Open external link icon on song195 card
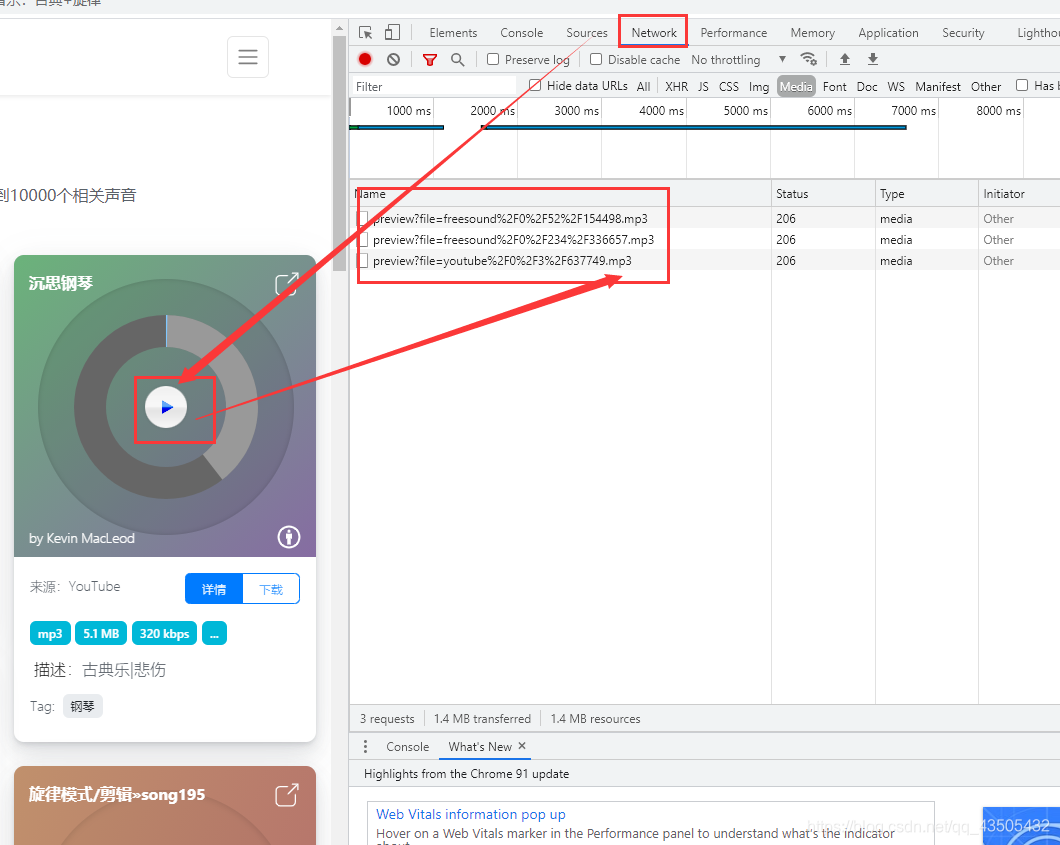The image size is (1060, 845). (287, 795)
